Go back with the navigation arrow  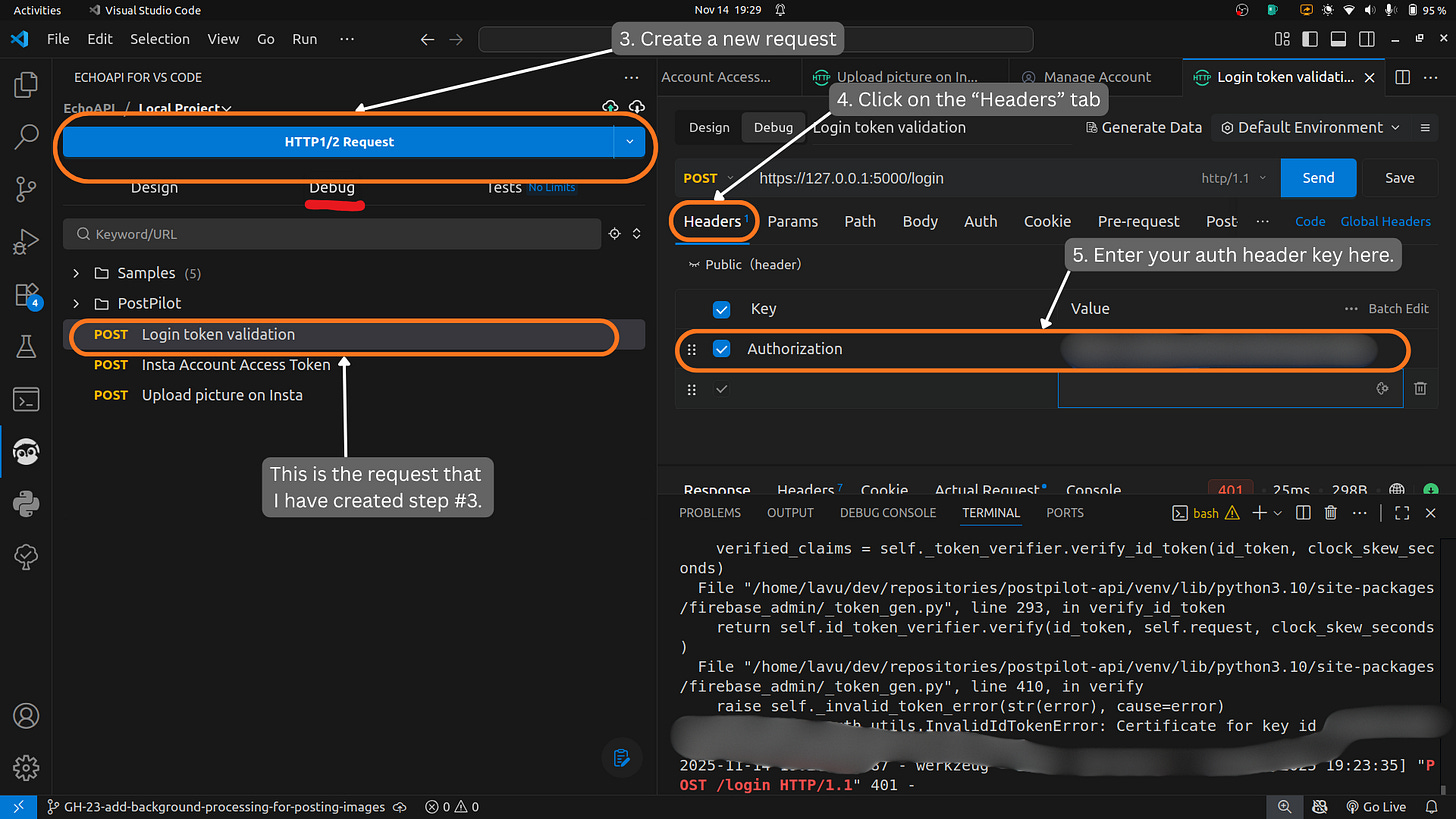(x=427, y=39)
